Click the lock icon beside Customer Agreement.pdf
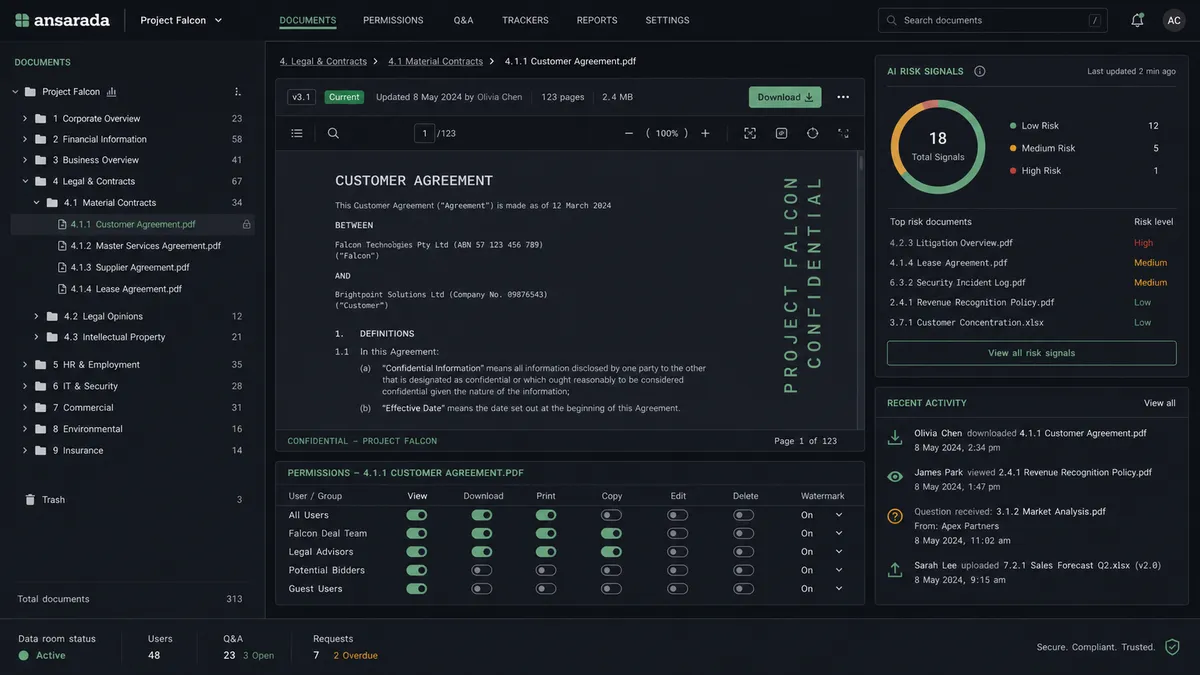 (x=246, y=224)
